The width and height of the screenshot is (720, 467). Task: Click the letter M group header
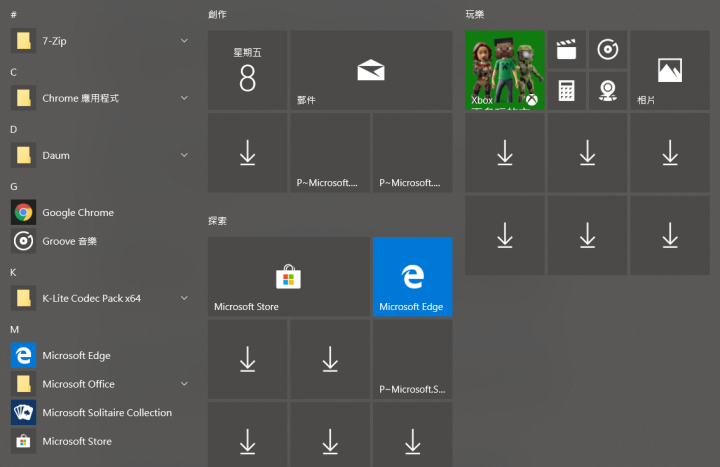[14, 330]
